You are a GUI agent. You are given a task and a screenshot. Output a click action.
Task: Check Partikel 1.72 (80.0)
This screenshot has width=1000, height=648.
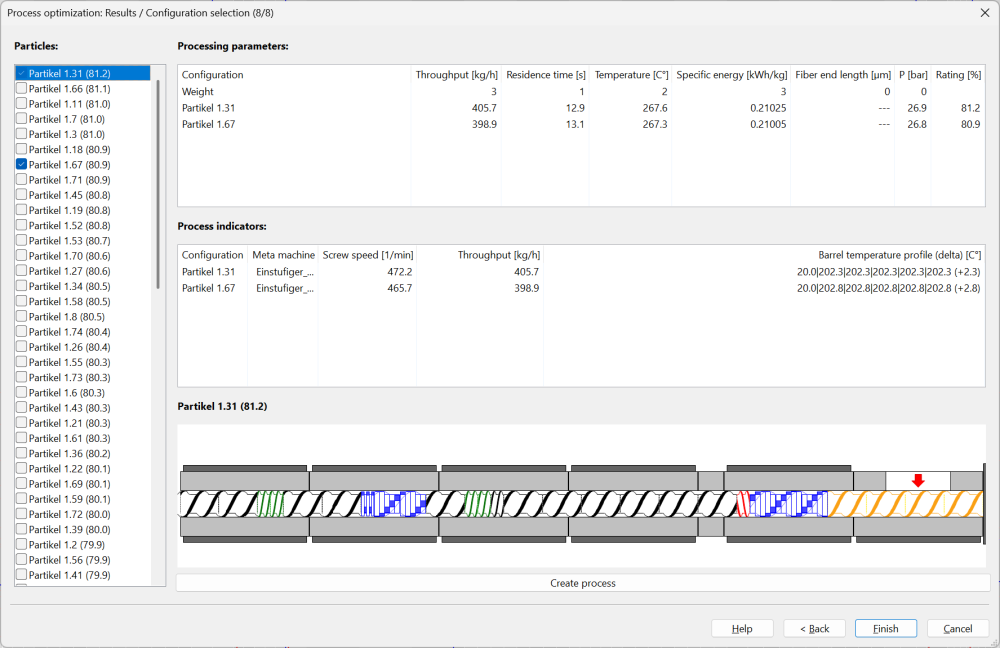point(22,514)
